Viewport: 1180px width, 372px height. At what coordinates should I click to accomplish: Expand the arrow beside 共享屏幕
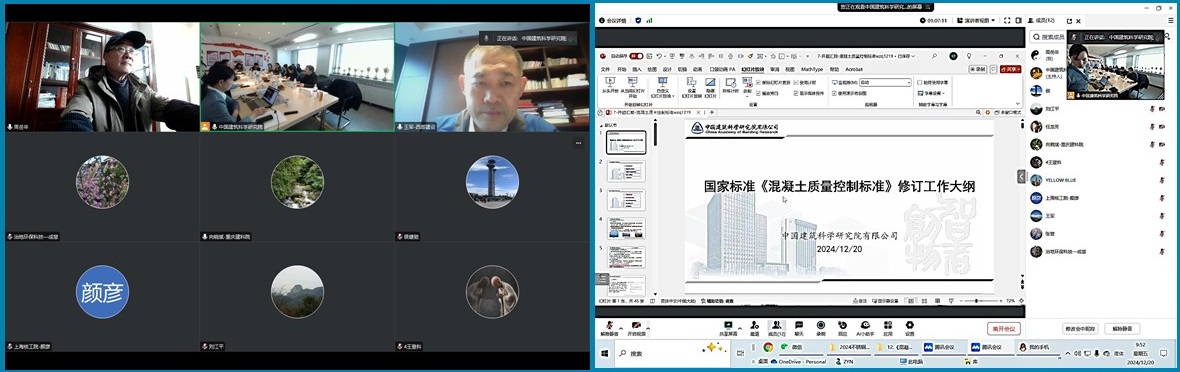point(739,328)
